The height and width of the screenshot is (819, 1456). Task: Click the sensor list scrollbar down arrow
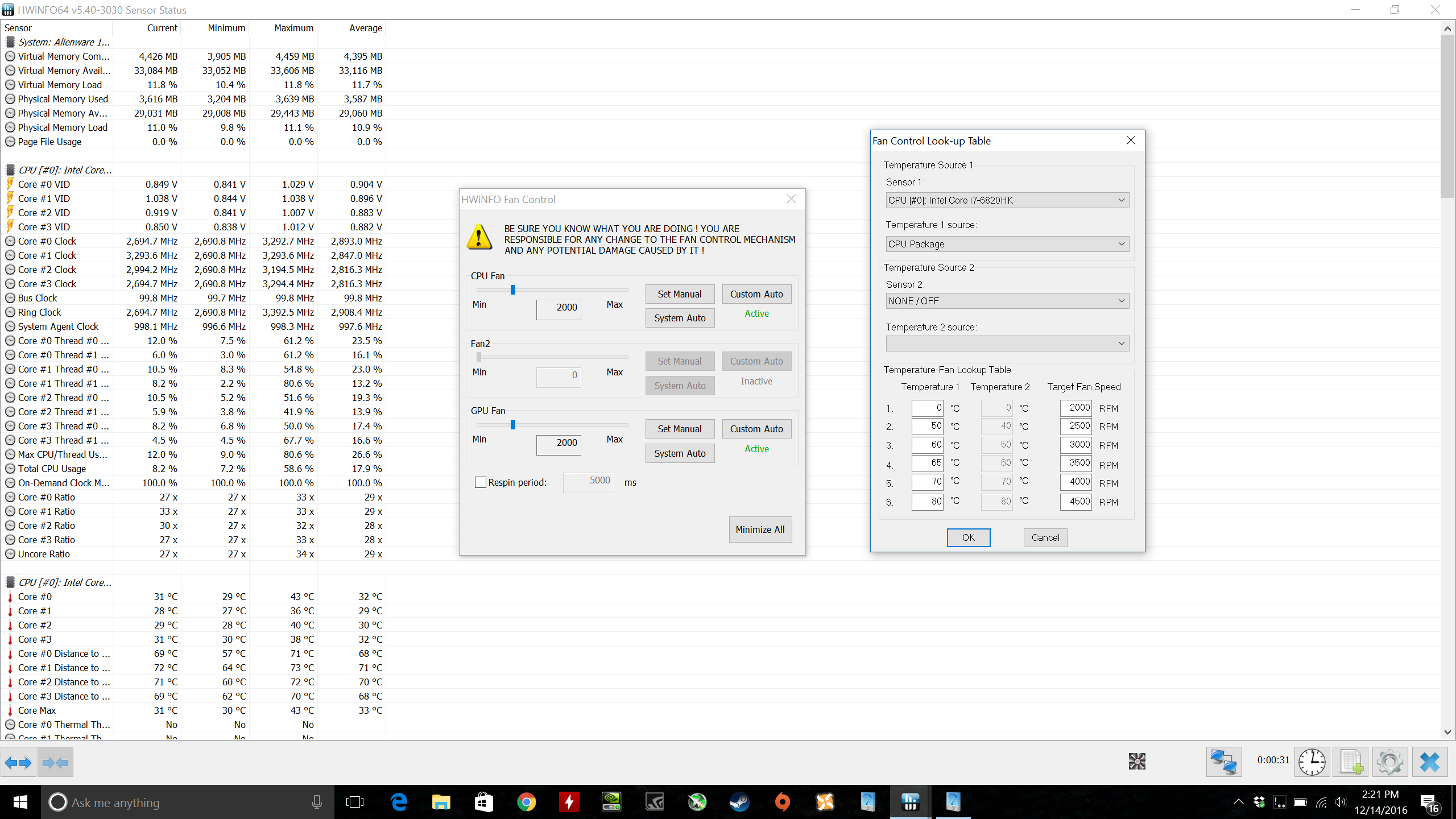pyautogui.click(x=1447, y=733)
